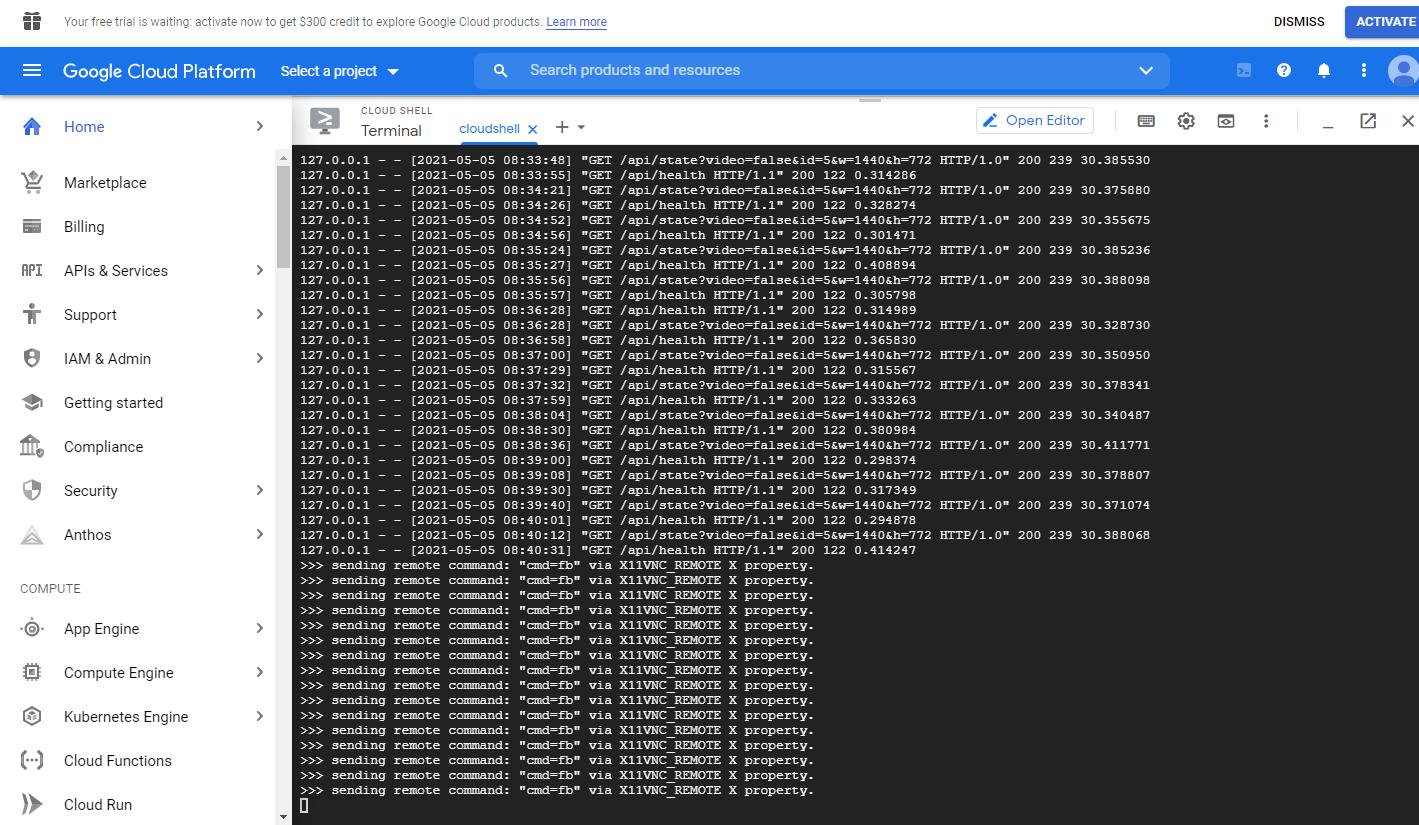Image resolution: width=1419 pixels, height=825 pixels.
Task: Click the Cloud Shell web preview icon
Action: (x=1226, y=121)
